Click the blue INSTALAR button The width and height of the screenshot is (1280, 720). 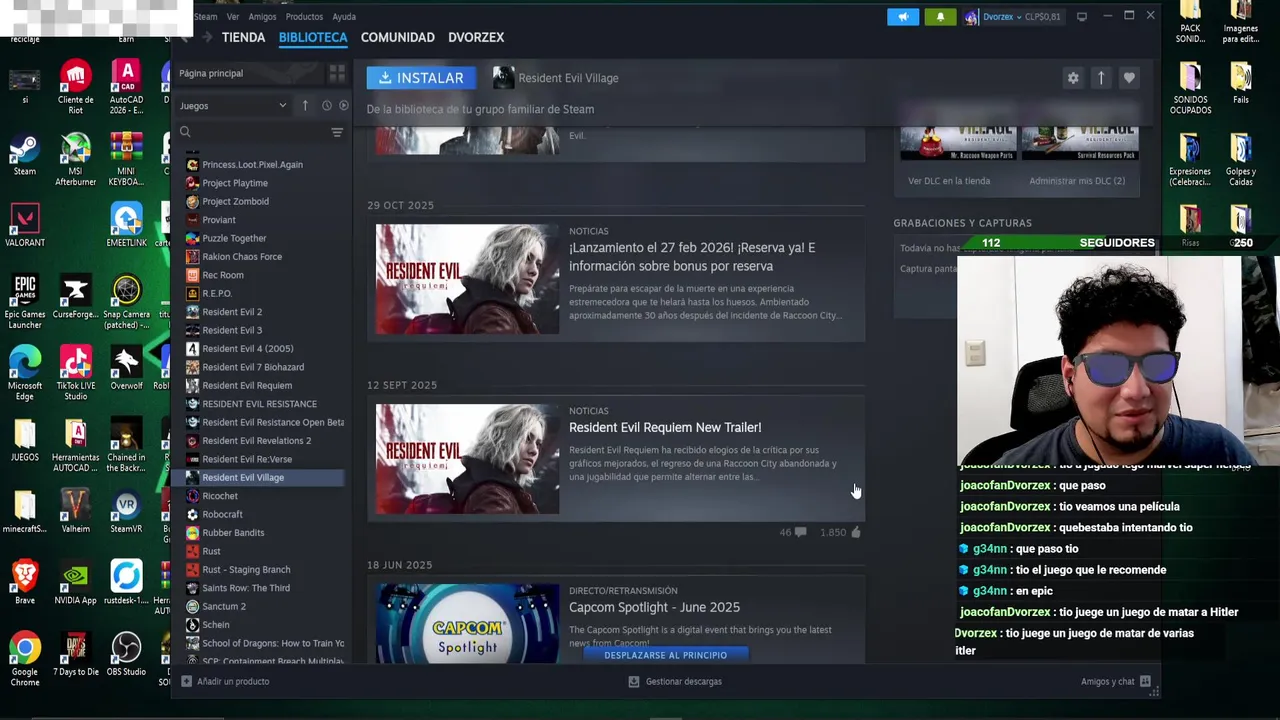(x=421, y=78)
